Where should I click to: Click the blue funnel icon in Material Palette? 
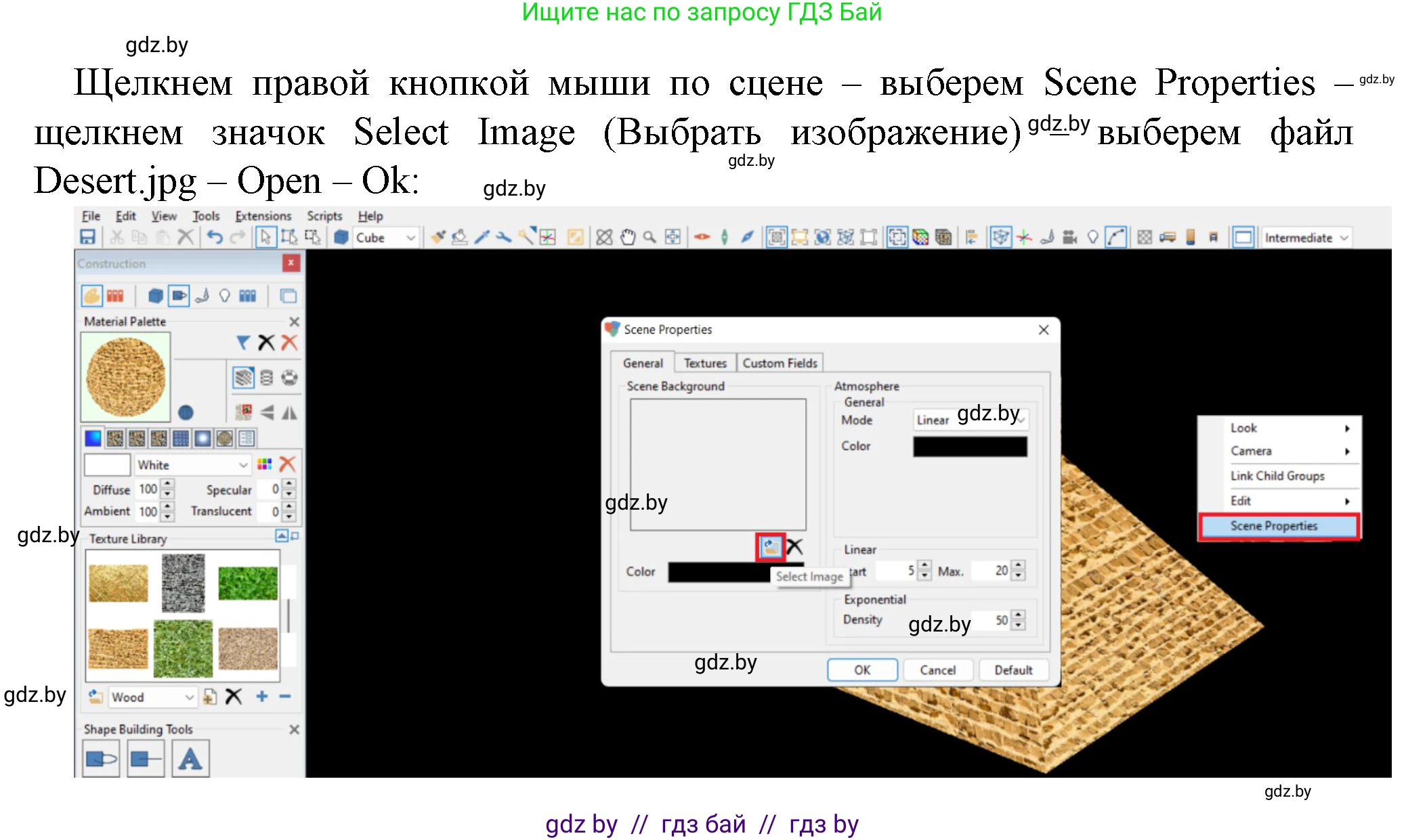click(242, 342)
